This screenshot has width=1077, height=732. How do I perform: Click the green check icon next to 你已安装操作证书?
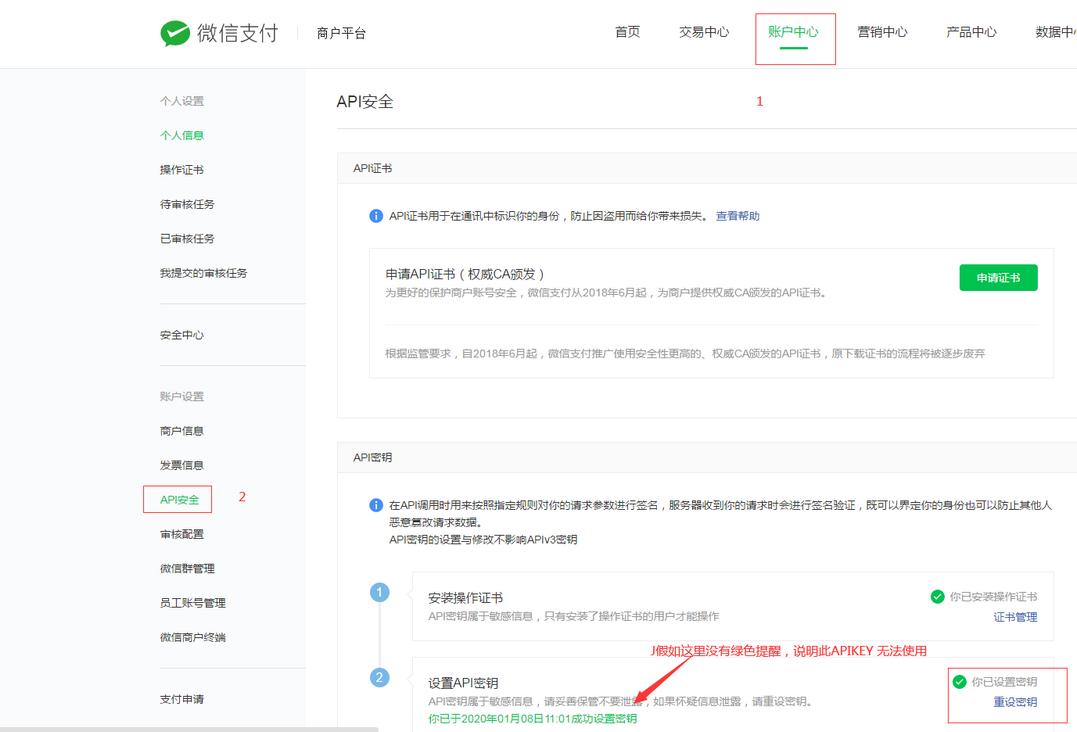pos(937,597)
